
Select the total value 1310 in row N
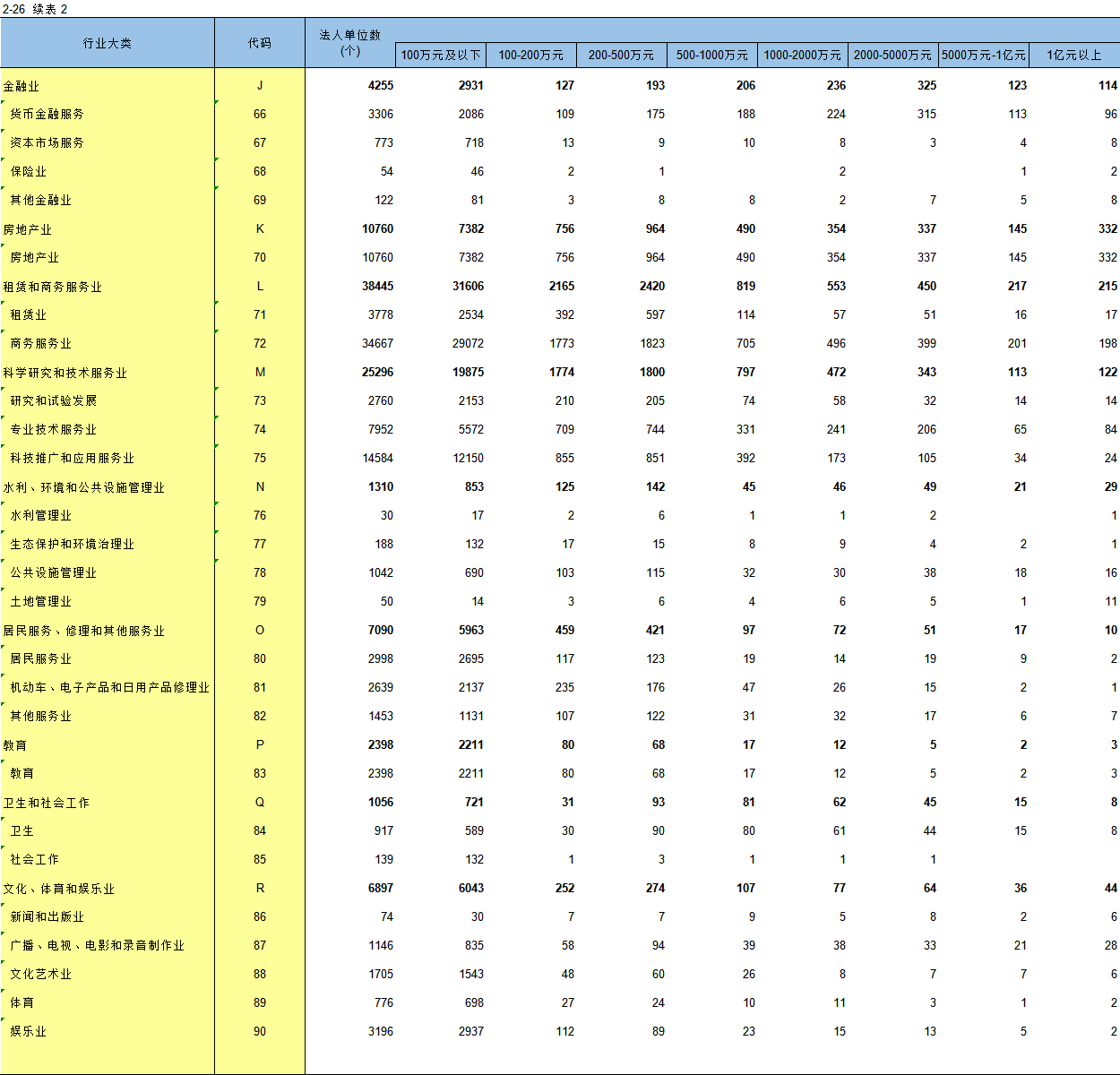pos(381,487)
